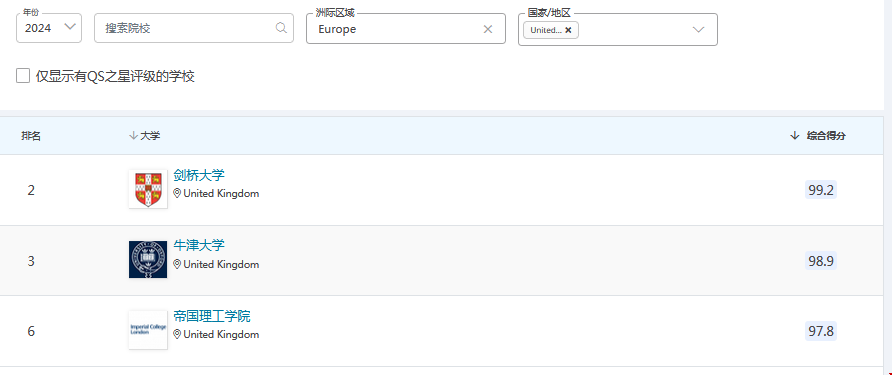Image resolution: width=892 pixels, height=375 pixels.
Task: Click the sort arrow beside 大学 column
Action: coord(133,135)
